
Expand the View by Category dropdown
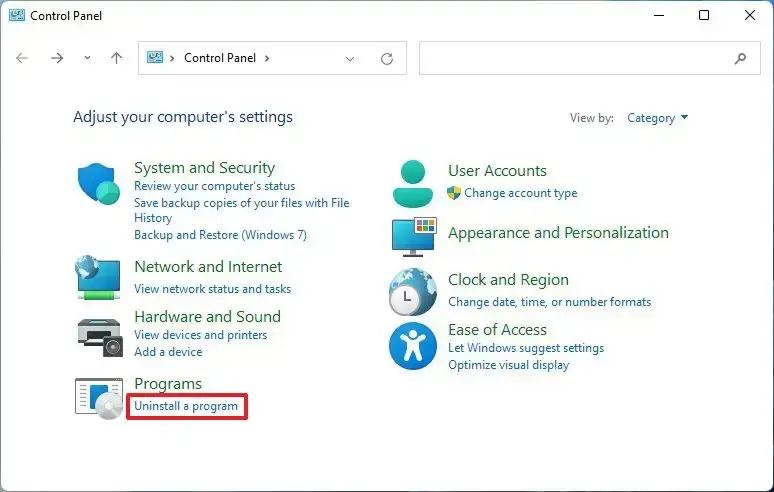658,118
